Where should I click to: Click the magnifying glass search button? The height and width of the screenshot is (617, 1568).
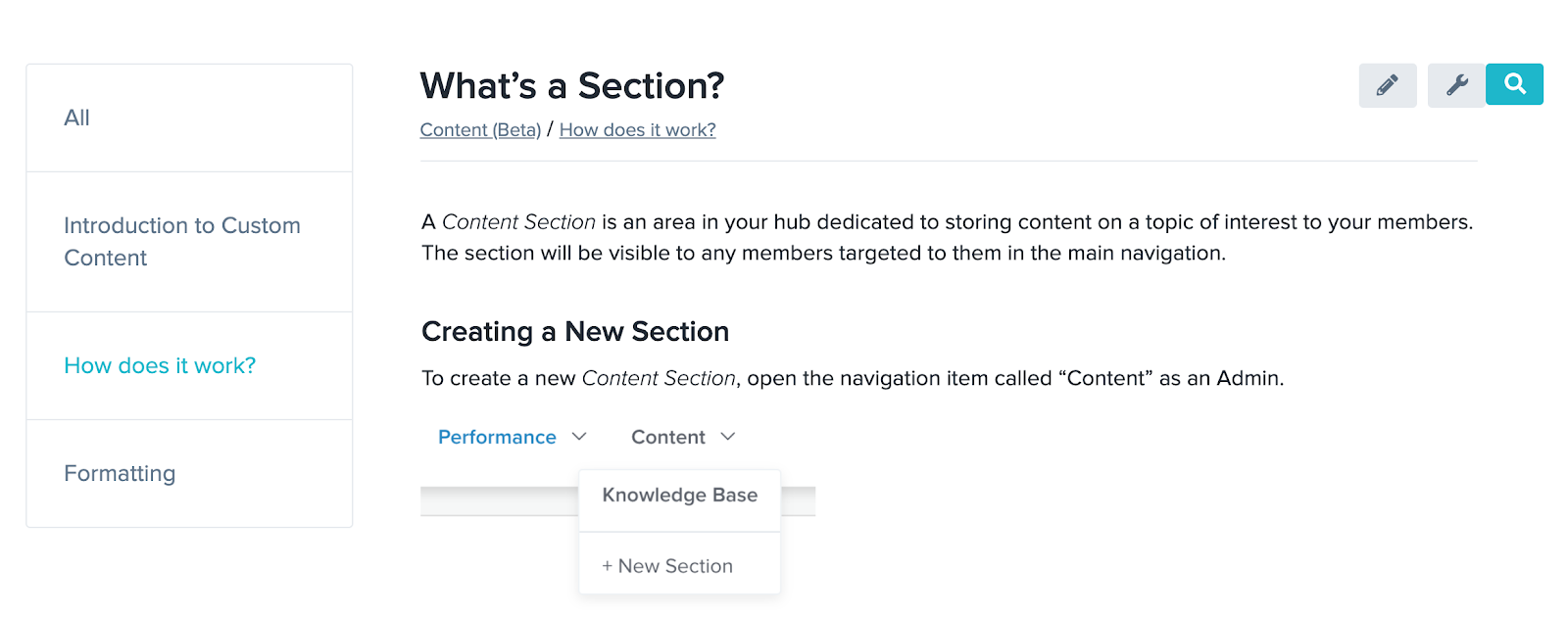(1514, 84)
